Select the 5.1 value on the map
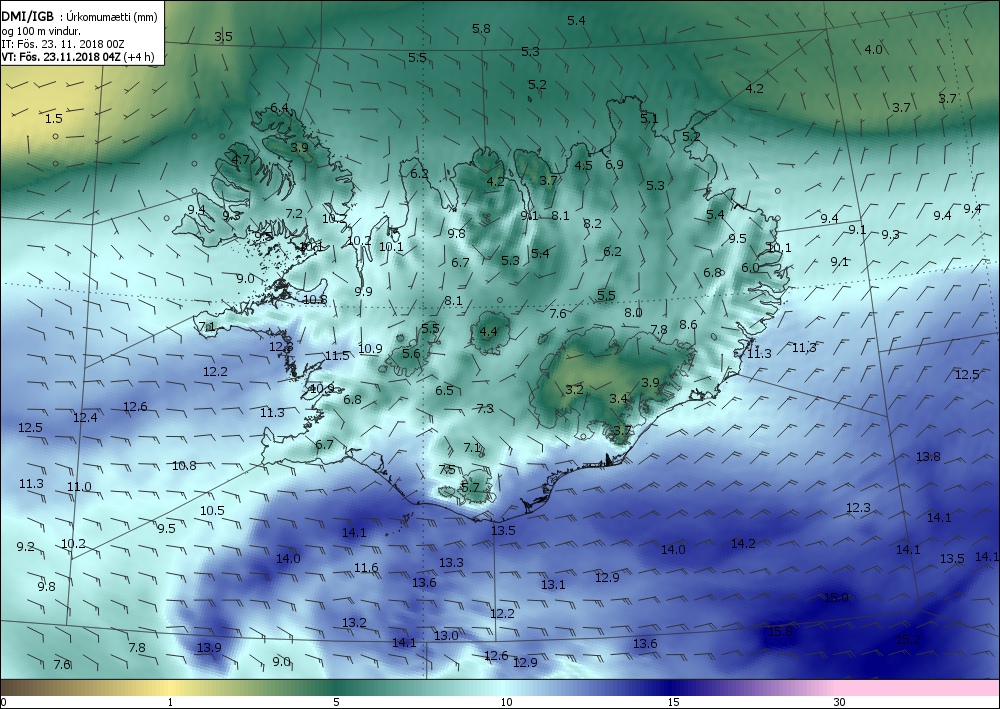 click(x=649, y=119)
